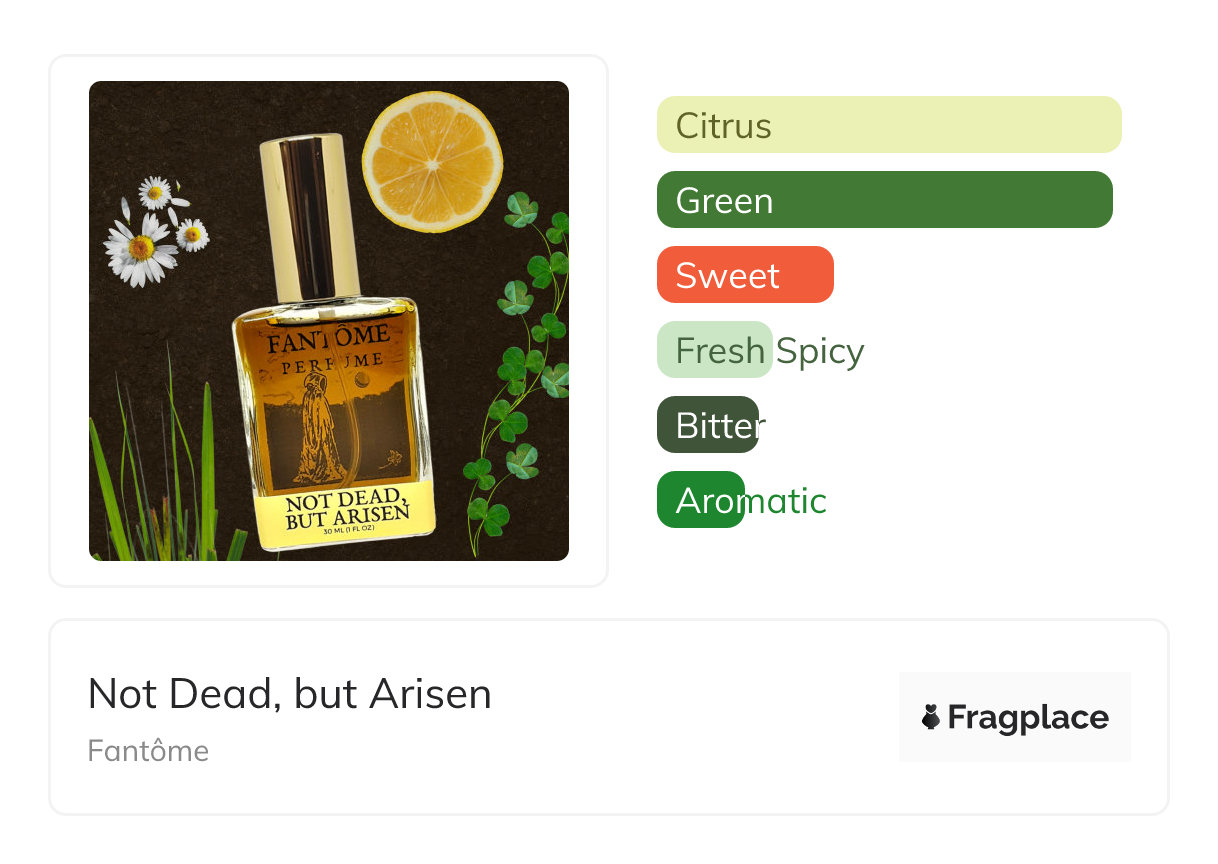Click the daisy flowers in the image
Image resolution: width=1218 pixels, height=864 pixels.
(155, 229)
